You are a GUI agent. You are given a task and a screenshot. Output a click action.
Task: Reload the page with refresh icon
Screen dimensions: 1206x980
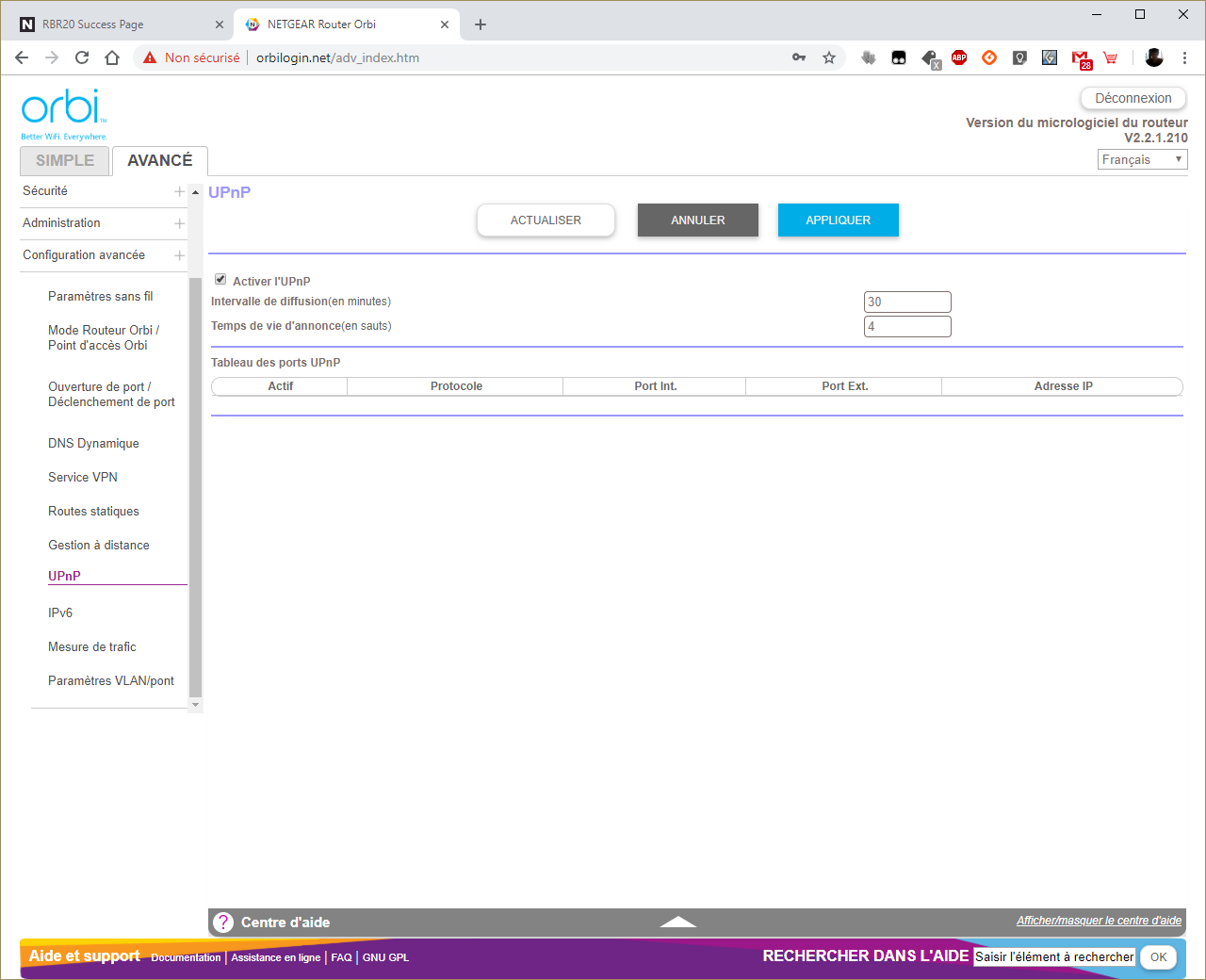coord(82,57)
